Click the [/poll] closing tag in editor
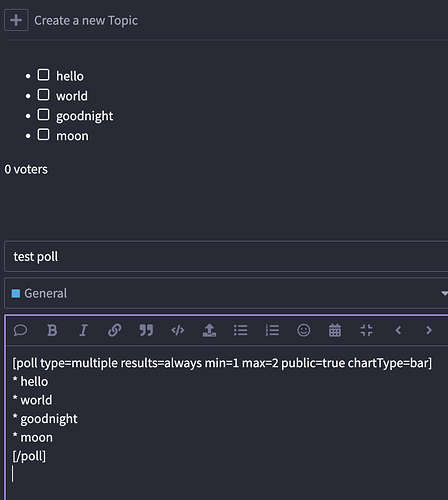 click(29, 456)
